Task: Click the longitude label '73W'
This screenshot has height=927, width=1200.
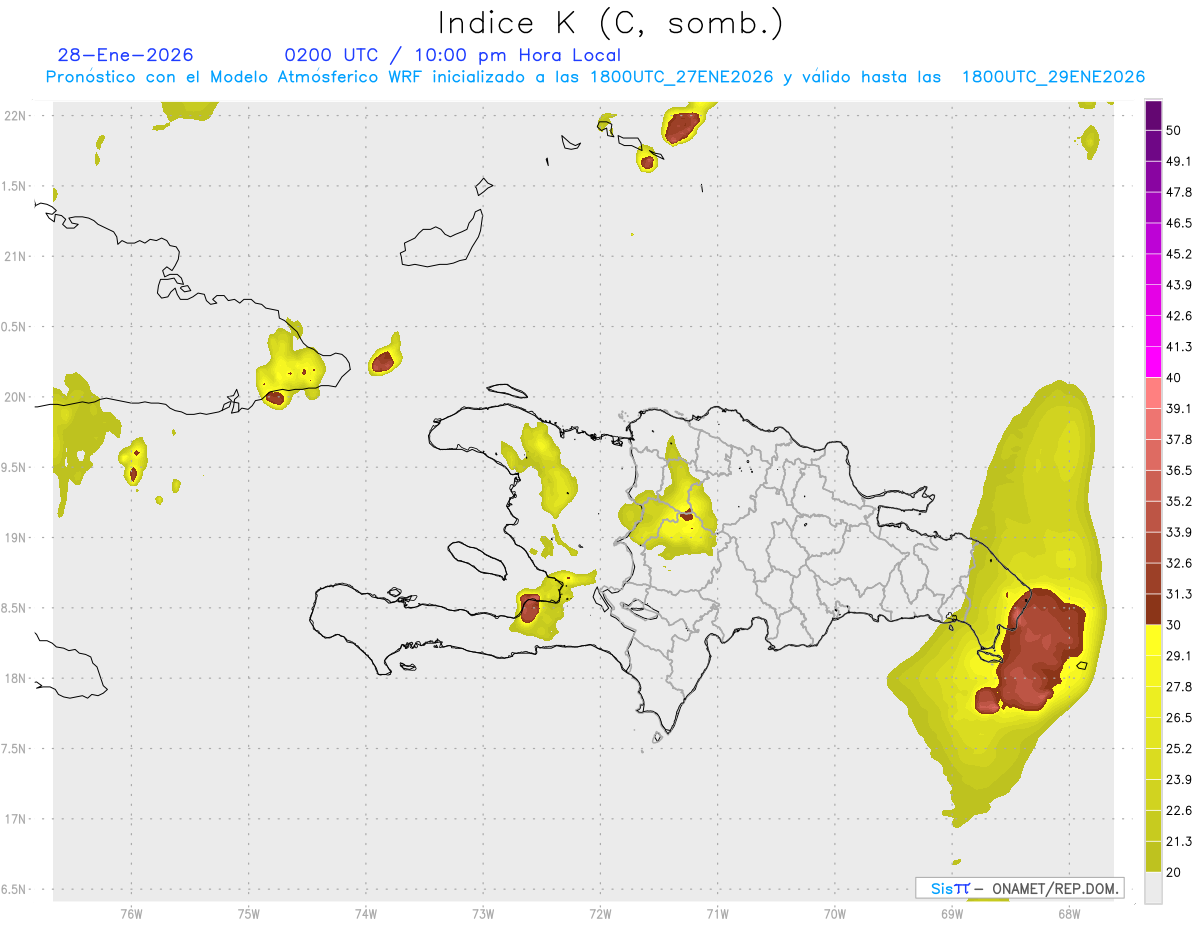Action: pyautogui.click(x=483, y=913)
